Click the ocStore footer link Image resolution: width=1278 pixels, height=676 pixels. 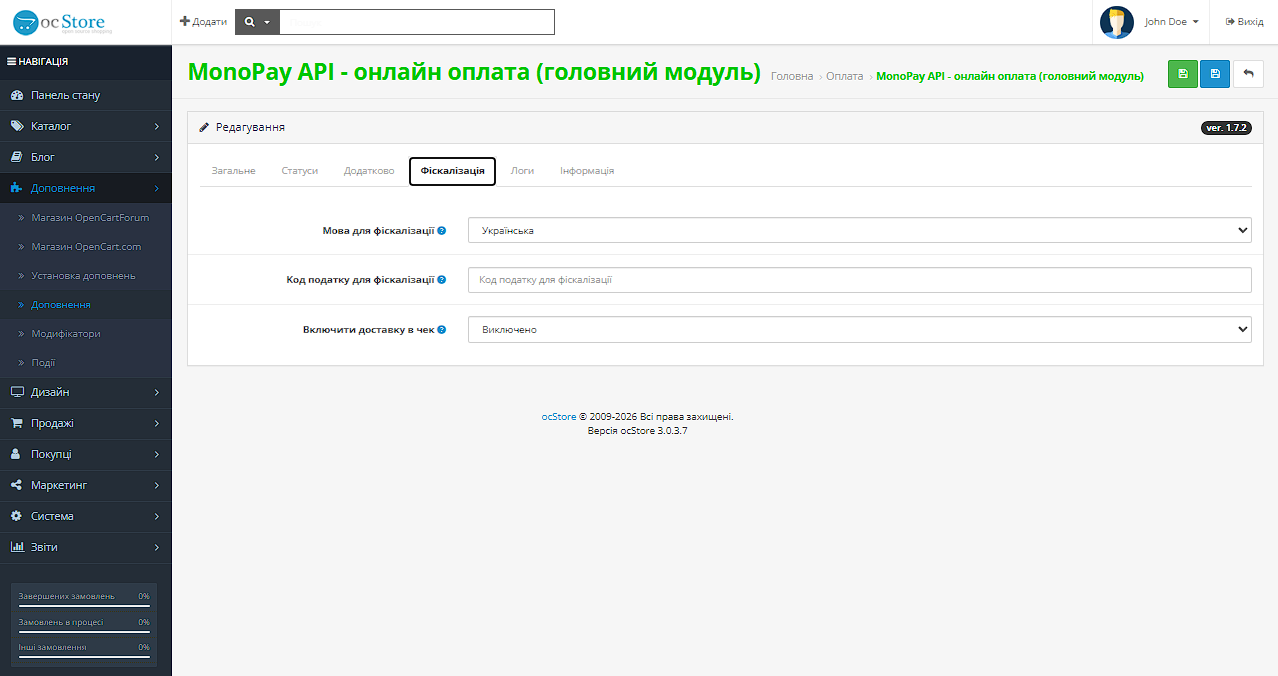pyautogui.click(x=559, y=416)
